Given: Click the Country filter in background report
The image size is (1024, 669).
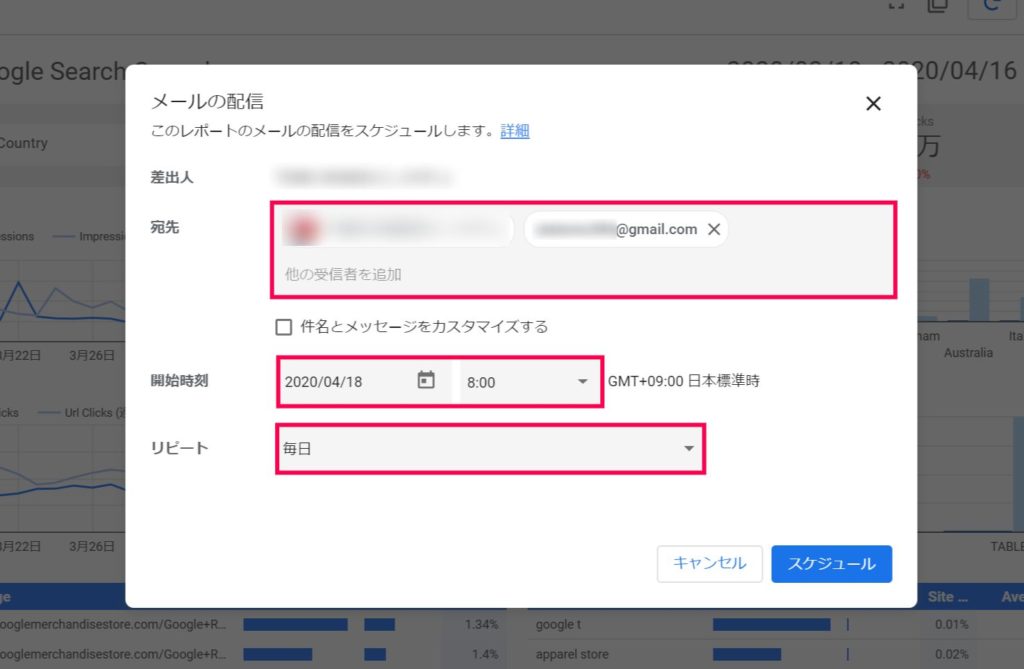Looking at the screenshot, I should [24, 143].
